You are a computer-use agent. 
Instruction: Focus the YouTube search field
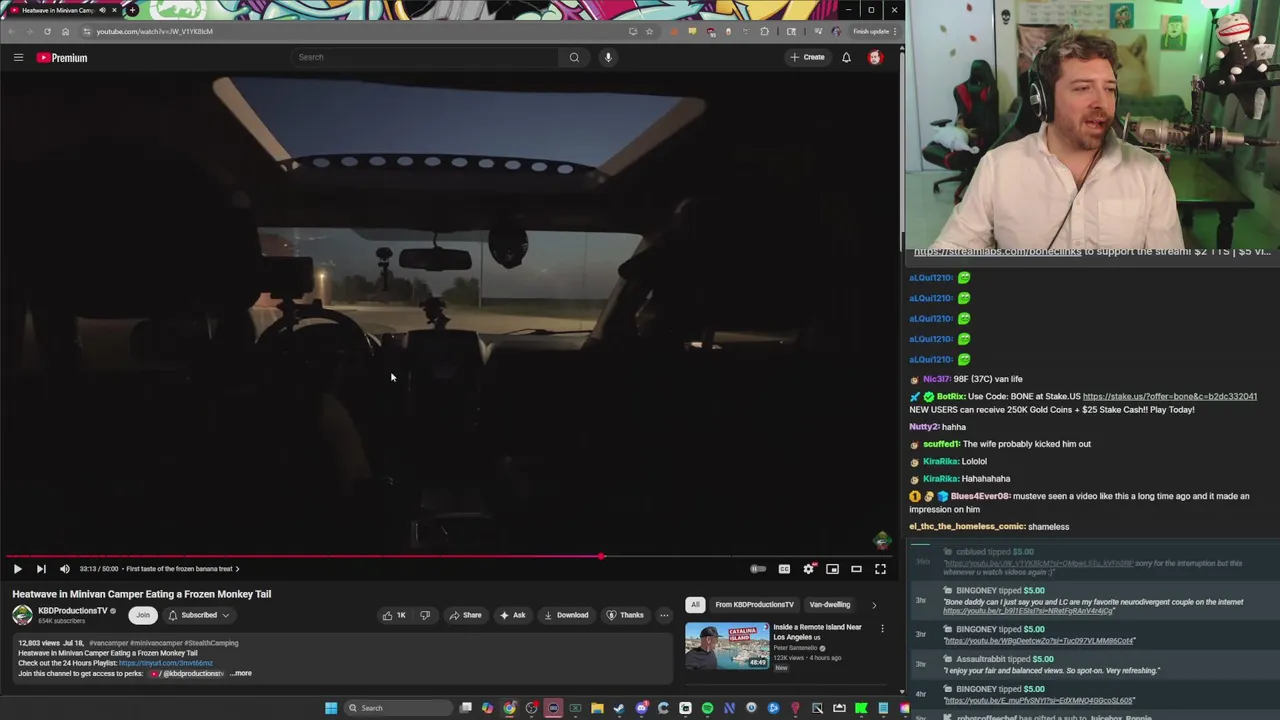click(425, 57)
